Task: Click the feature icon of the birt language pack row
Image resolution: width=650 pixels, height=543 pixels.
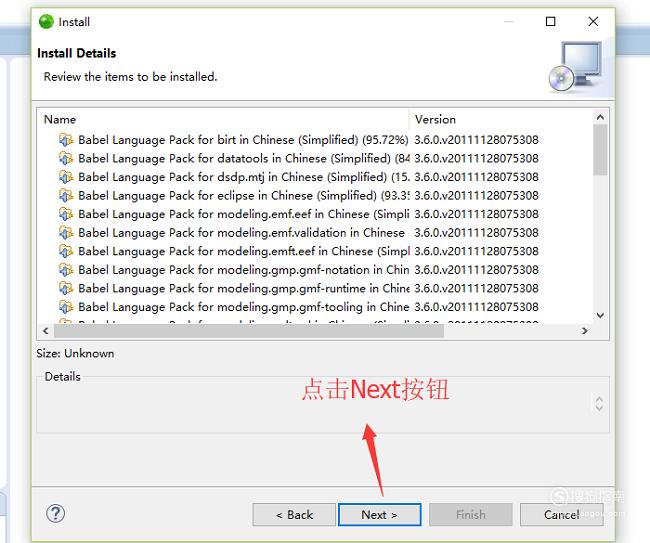Action: point(66,140)
